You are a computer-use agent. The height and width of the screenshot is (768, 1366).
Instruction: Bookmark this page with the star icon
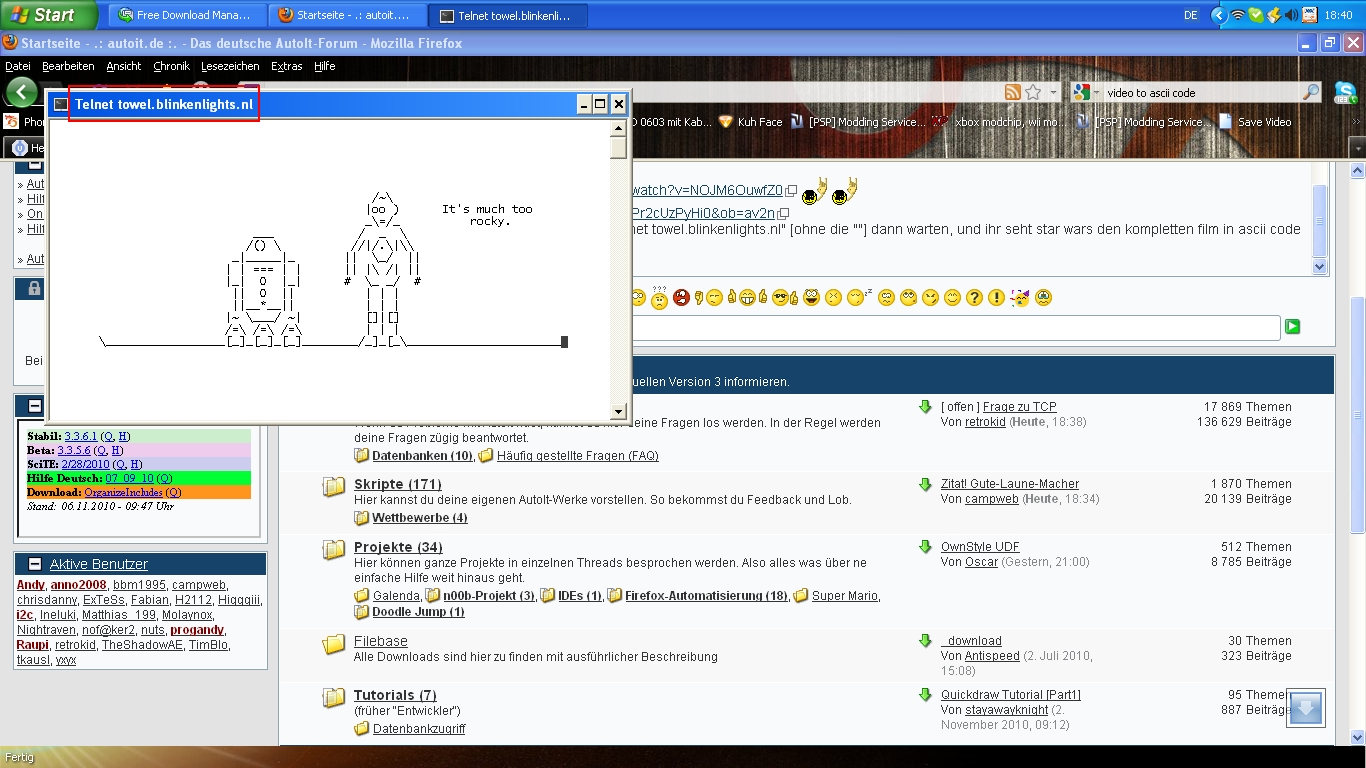(1033, 92)
